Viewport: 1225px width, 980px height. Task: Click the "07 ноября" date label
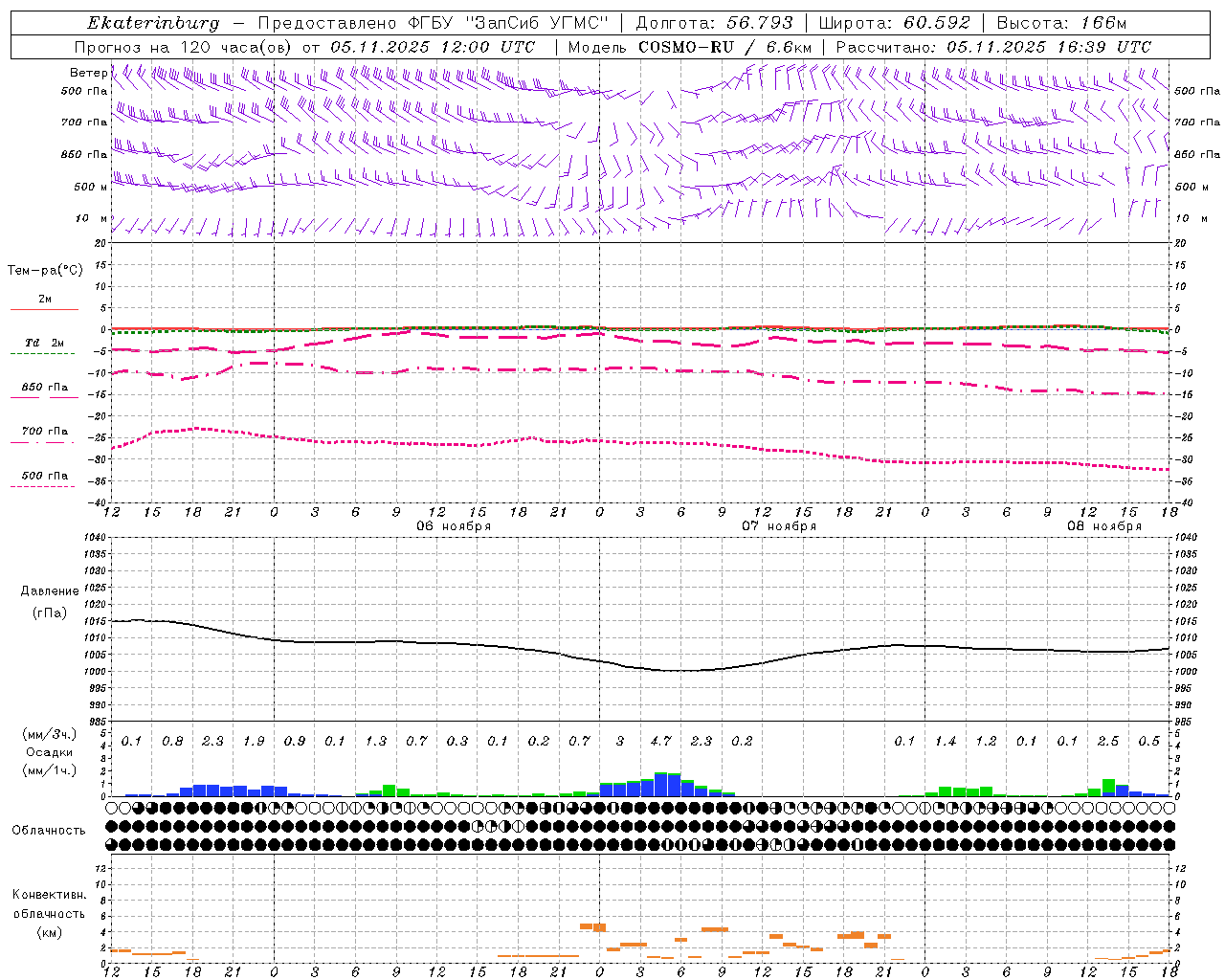point(779,526)
